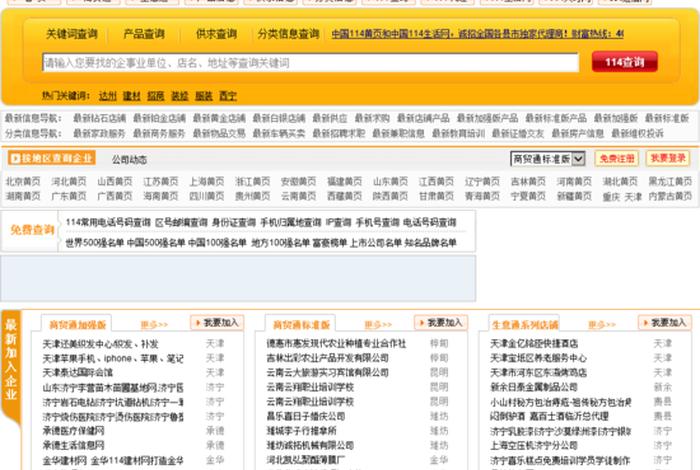Viewport: 700px width, 470px height.
Task: Open 上海黄页 region link
Action: (207, 182)
